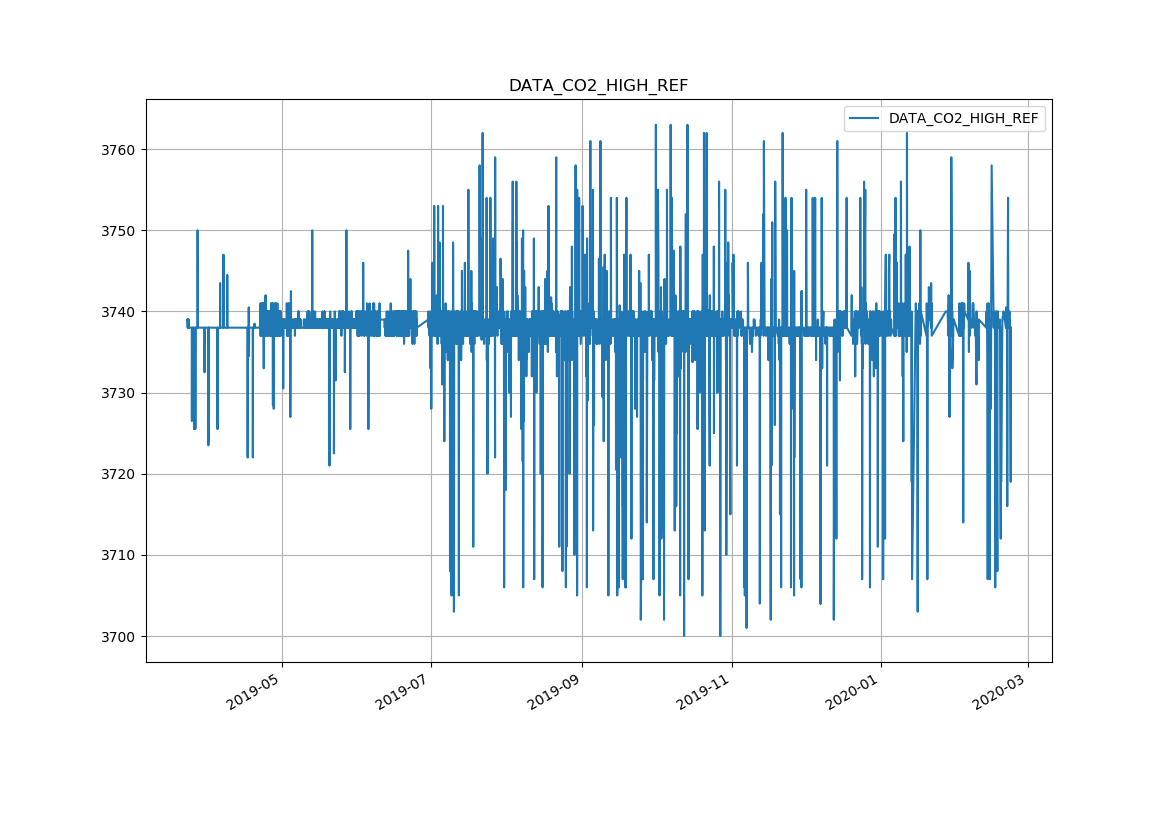Click the 3760 y-axis tick label
Viewport: 1169px width, 827px height.
pos(120,150)
